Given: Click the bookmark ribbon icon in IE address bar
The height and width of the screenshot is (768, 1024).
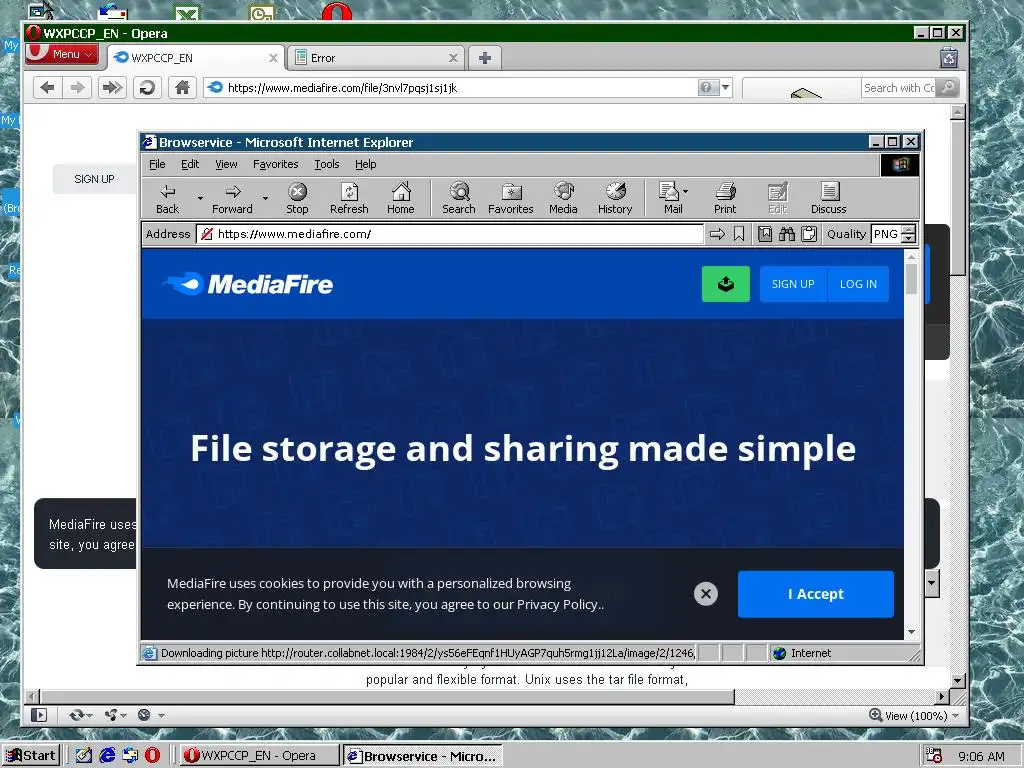Looking at the screenshot, I should click(739, 234).
